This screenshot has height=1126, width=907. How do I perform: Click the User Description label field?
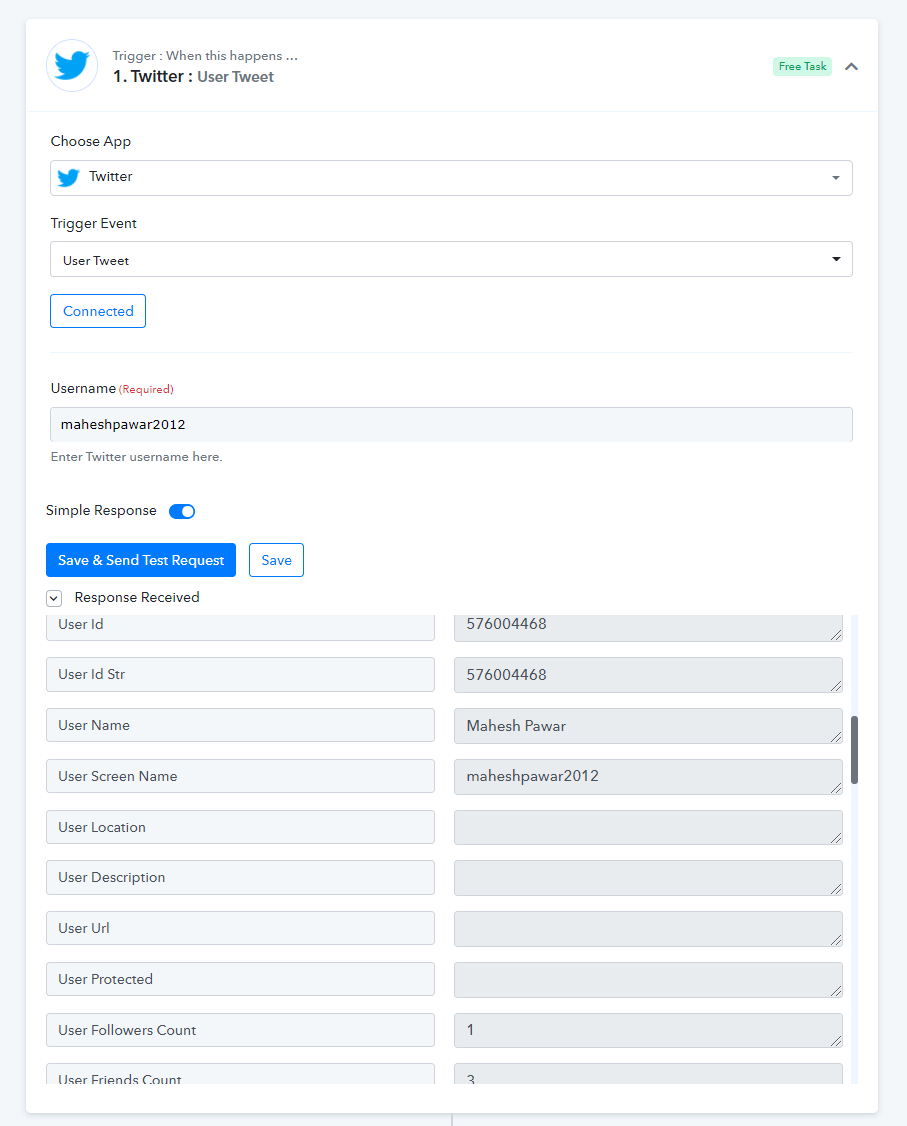click(x=240, y=878)
